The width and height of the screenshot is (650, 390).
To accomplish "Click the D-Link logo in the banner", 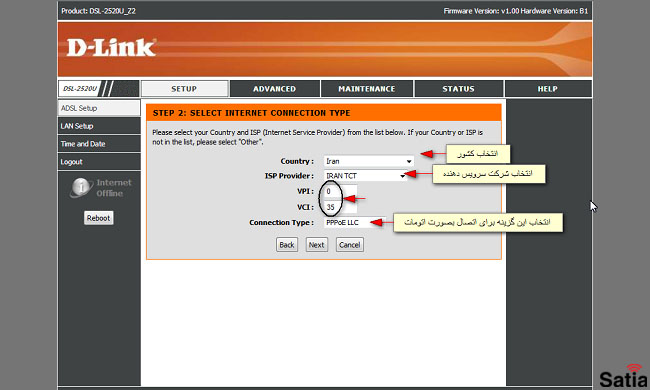I will coord(111,47).
